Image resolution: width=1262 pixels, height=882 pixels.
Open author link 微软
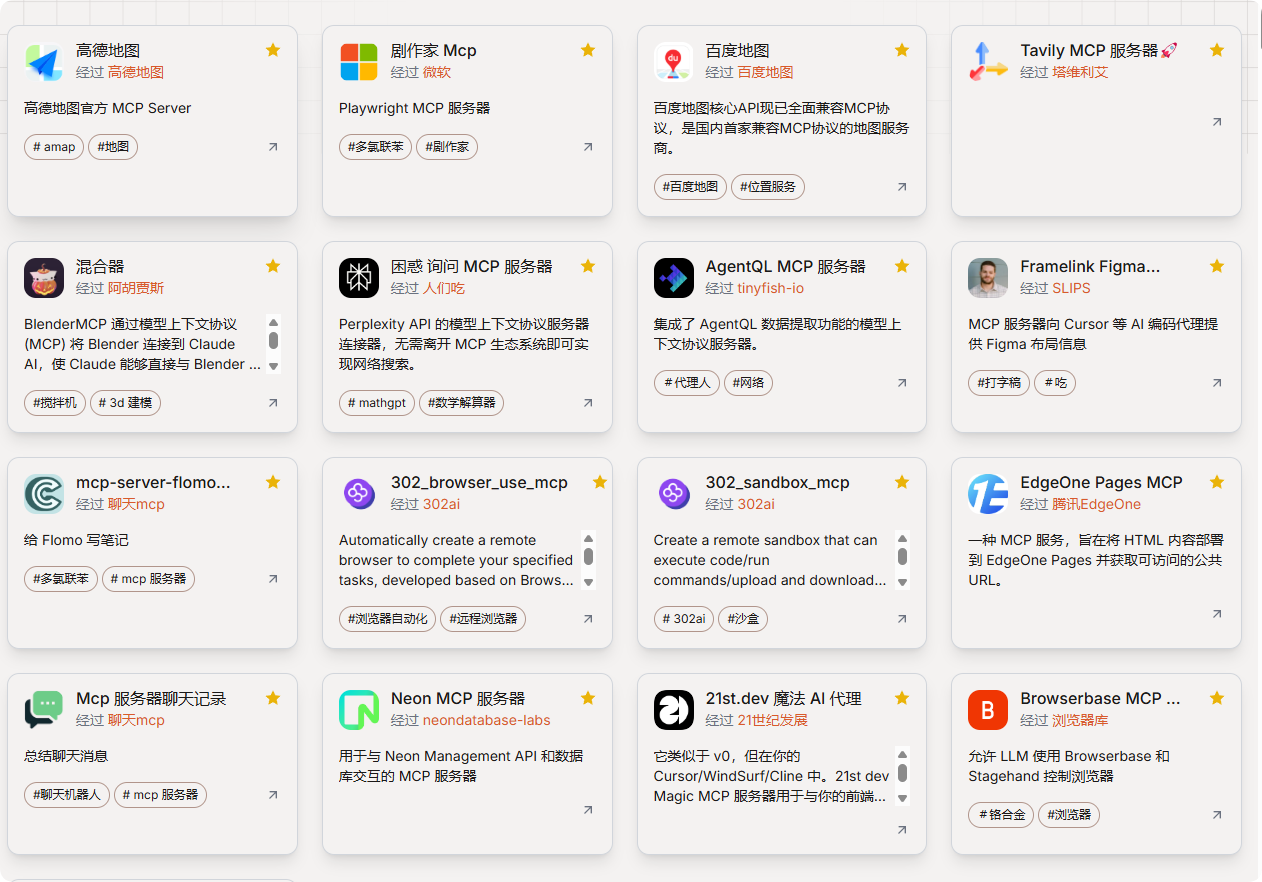[437, 72]
